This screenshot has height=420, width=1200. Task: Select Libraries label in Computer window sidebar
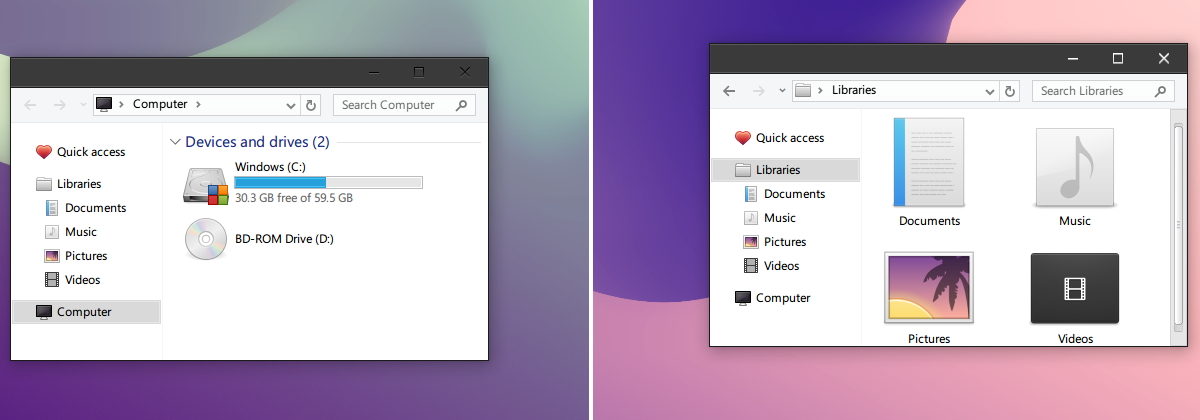point(79,184)
